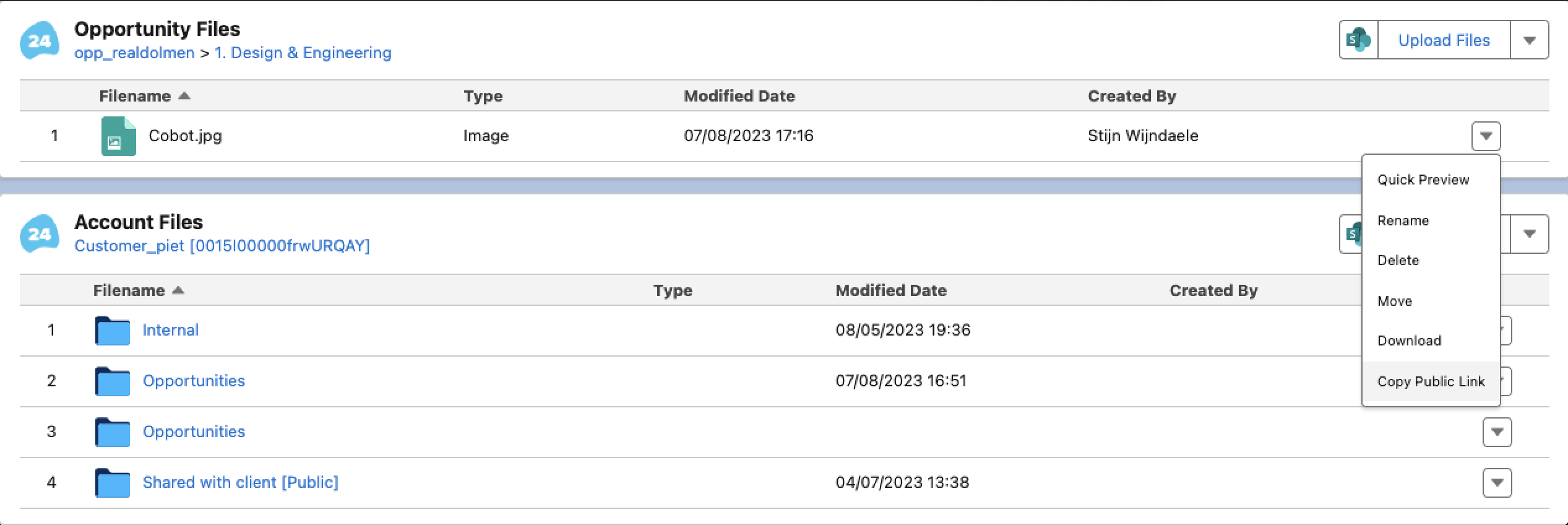Click folder icon in row 2 of Account Files
Viewport: 1568px width, 525px height.
113,381
